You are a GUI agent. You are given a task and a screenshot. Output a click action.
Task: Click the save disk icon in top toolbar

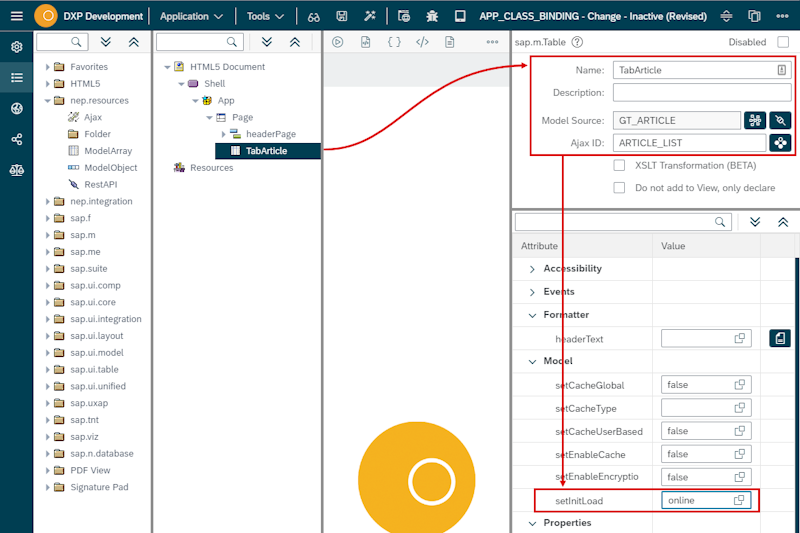coord(342,16)
